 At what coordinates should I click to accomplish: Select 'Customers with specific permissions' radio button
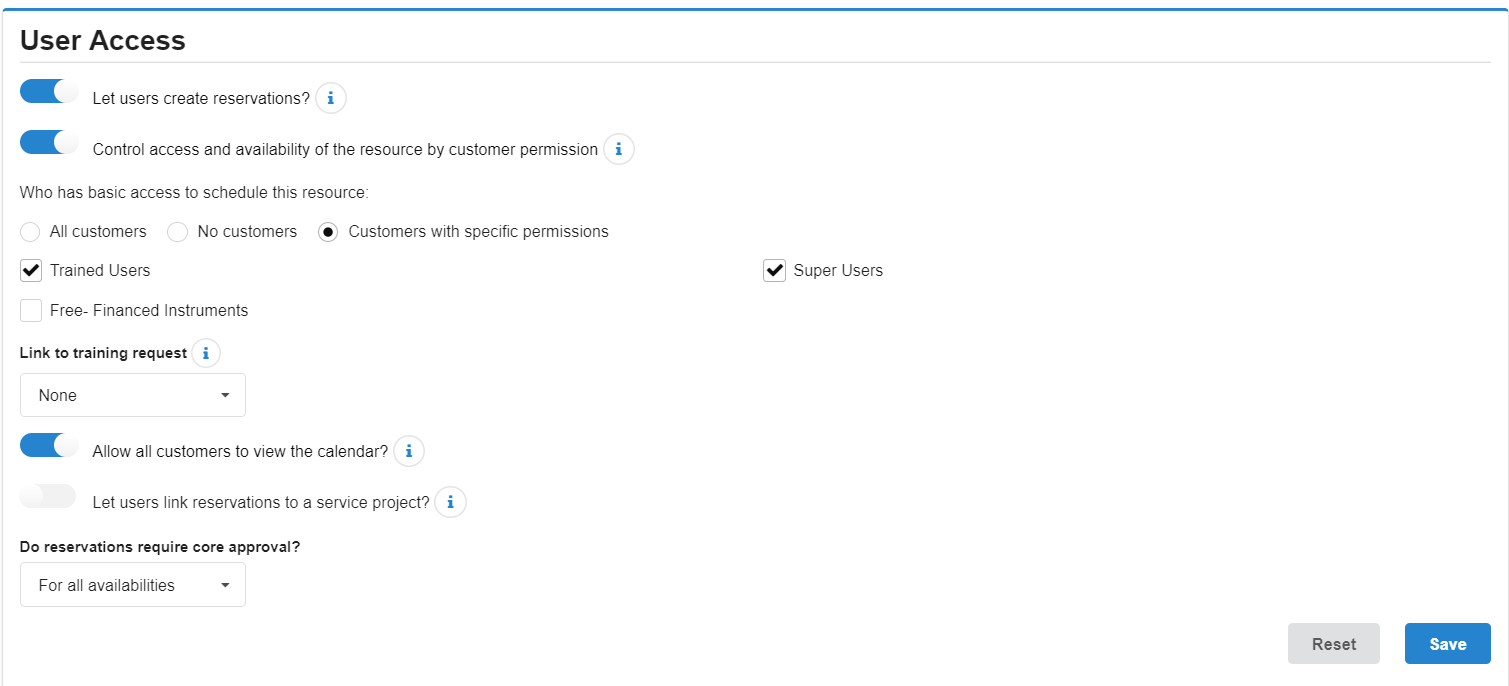point(328,232)
